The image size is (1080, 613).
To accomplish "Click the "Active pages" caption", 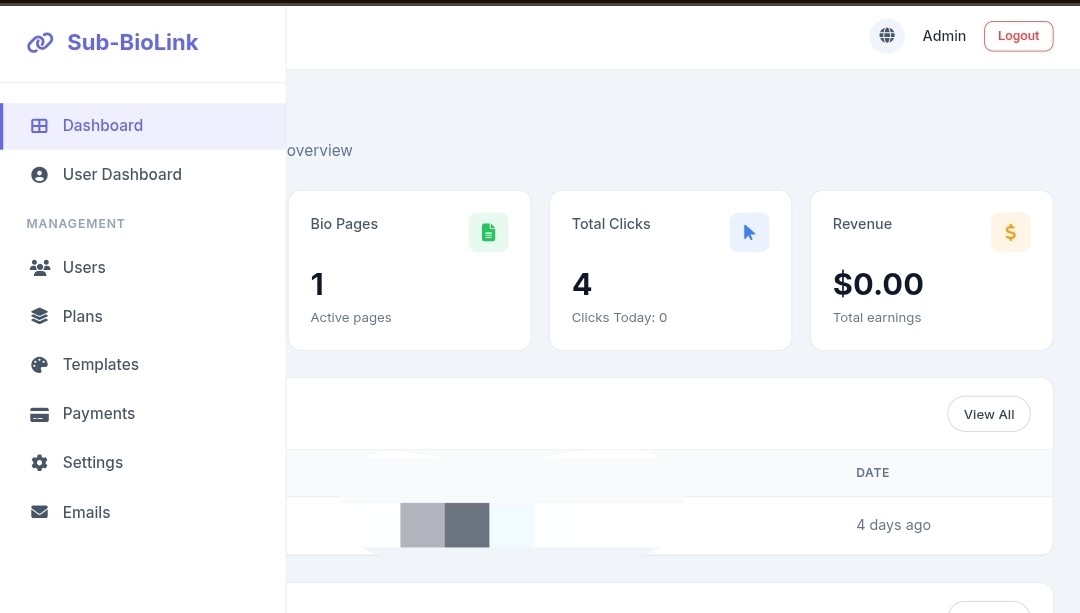I will [351, 318].
